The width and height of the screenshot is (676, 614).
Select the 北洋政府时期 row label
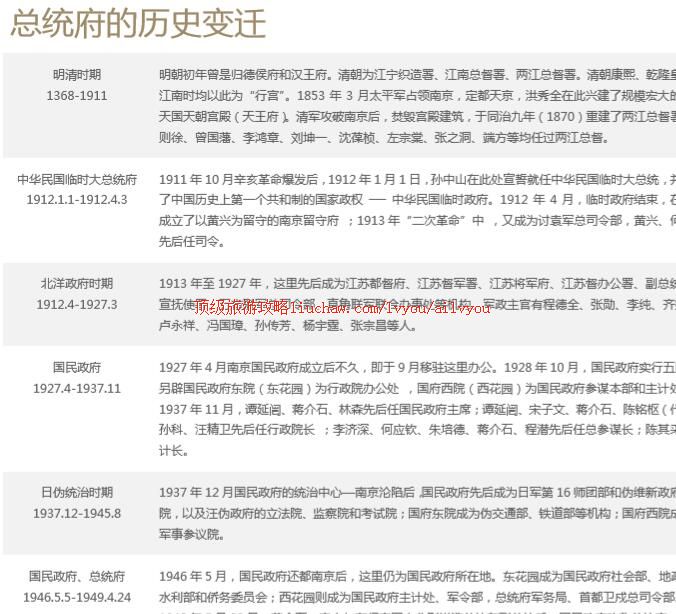[x=77, y=284]
